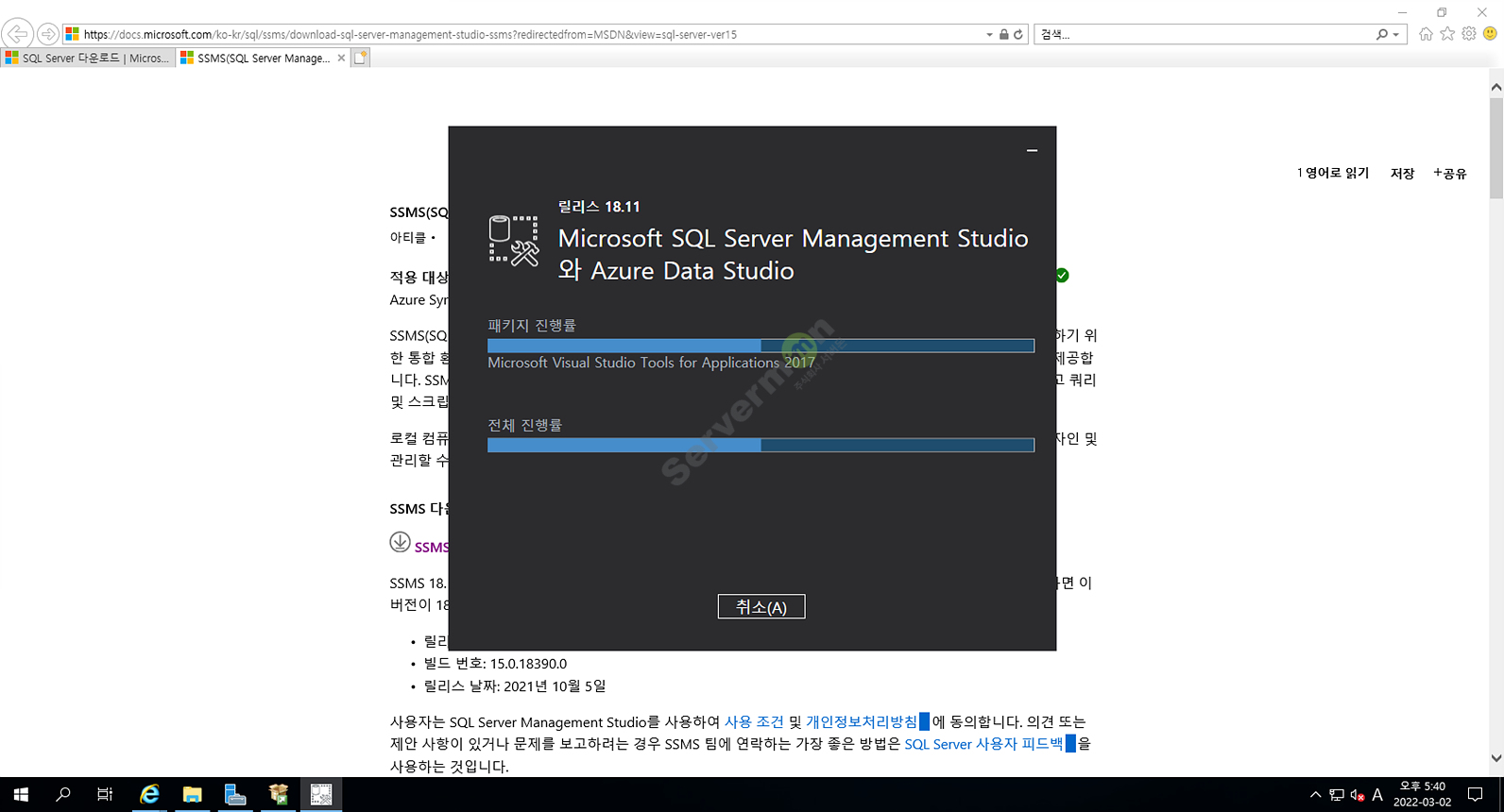Viewport: 1504px width, 812px height.
Task: Open browser tools gear icon
Action: pyautogui.click(x=1469, y=34)
